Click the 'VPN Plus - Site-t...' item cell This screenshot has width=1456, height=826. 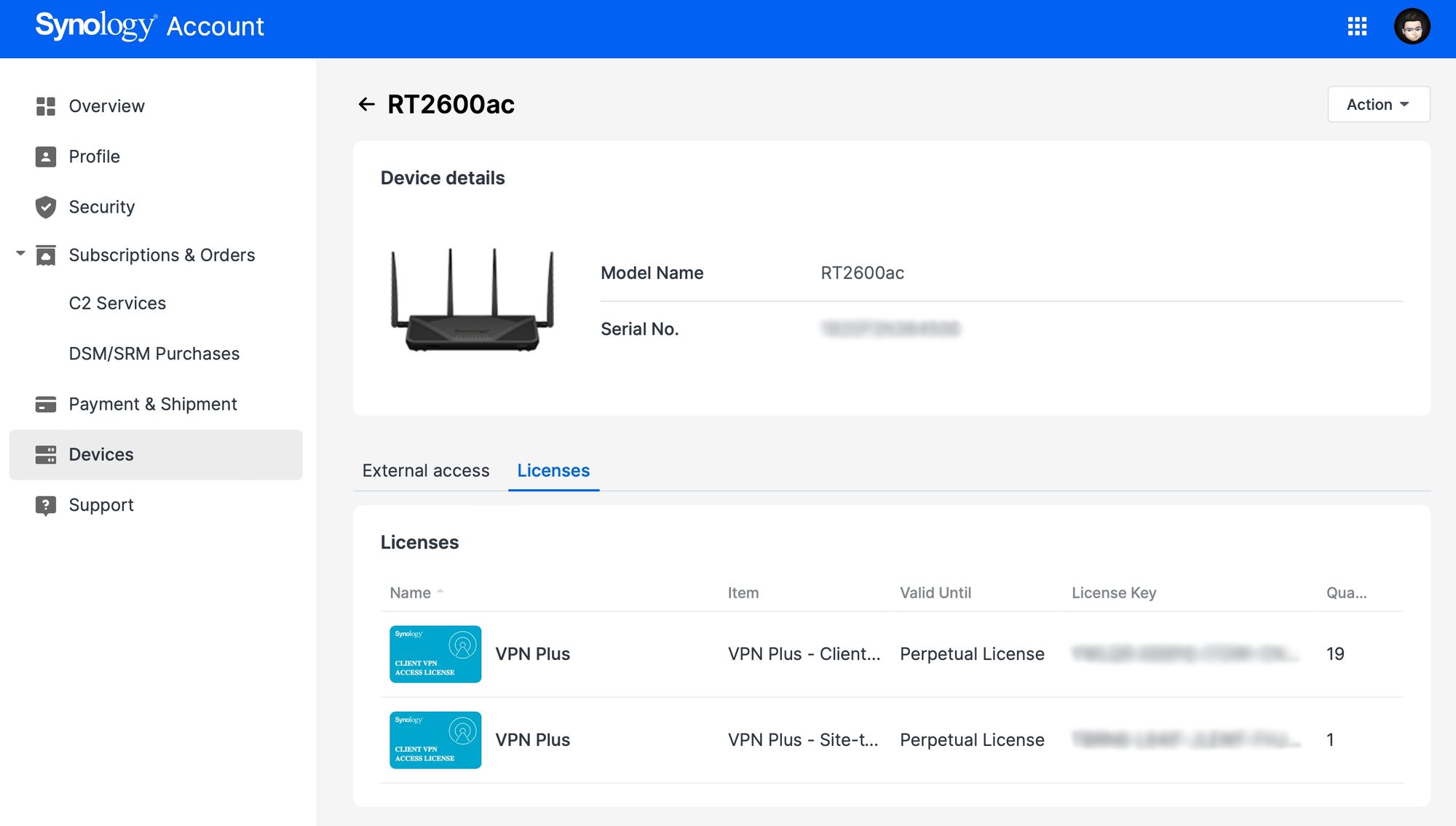803,740
